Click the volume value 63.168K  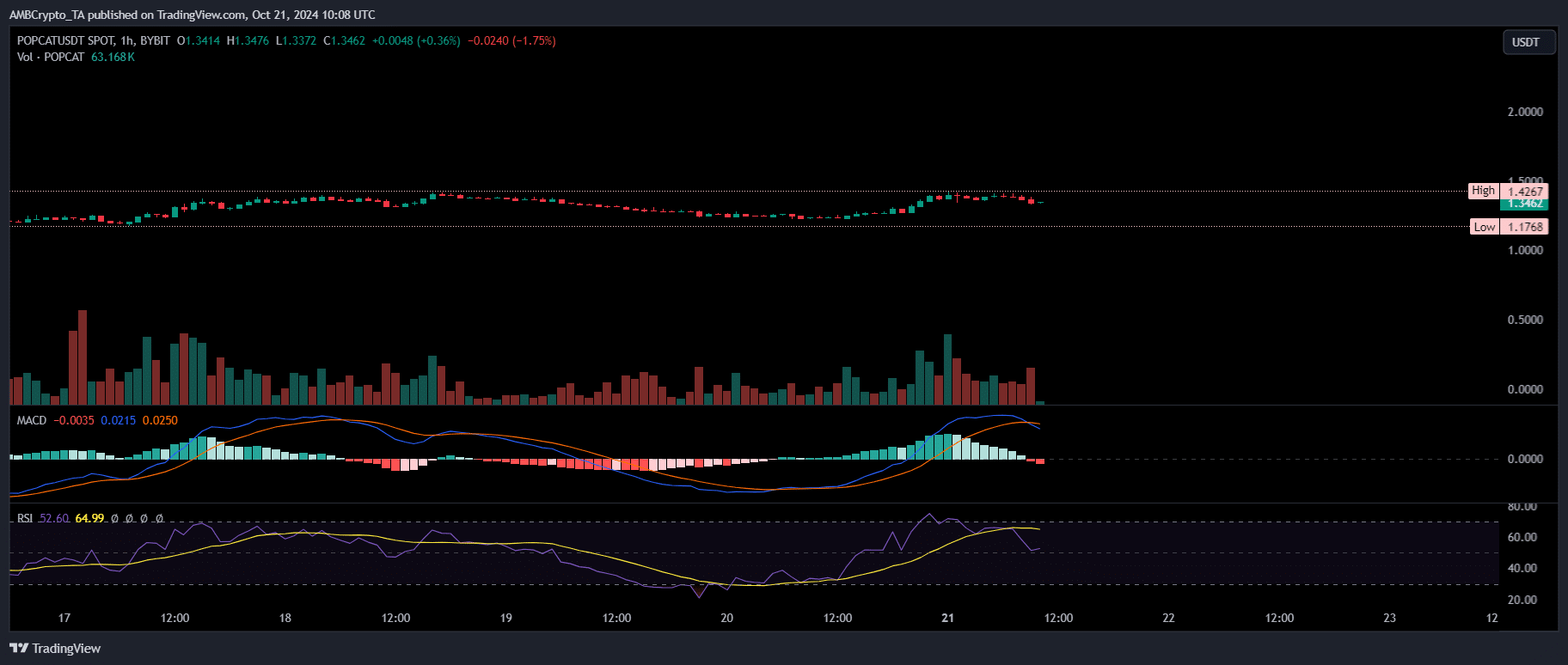(113, 57)
